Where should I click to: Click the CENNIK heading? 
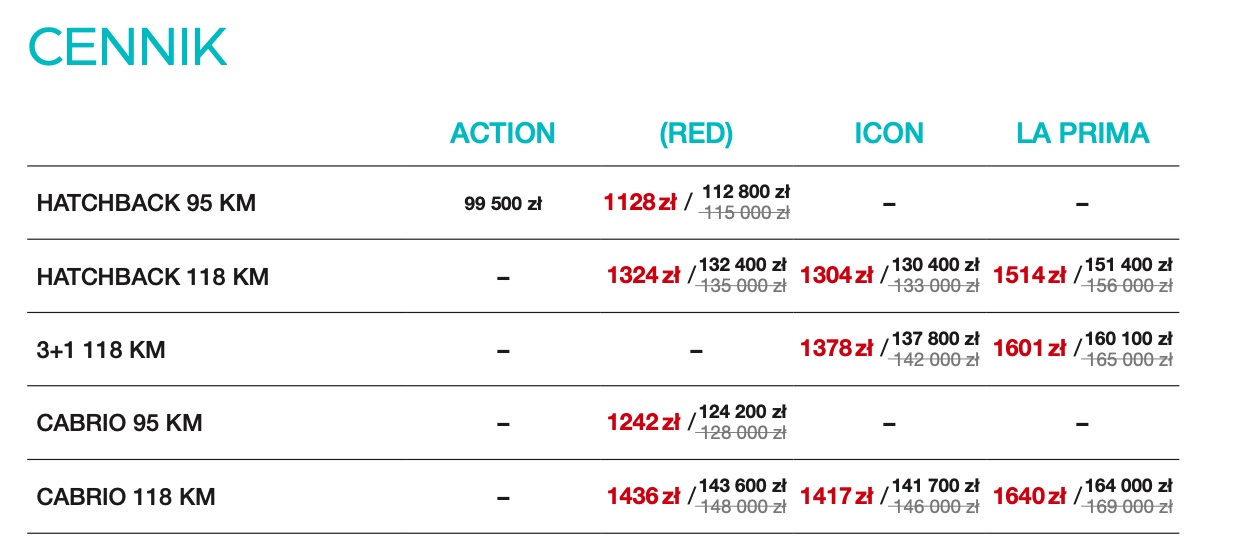[128, 46]
